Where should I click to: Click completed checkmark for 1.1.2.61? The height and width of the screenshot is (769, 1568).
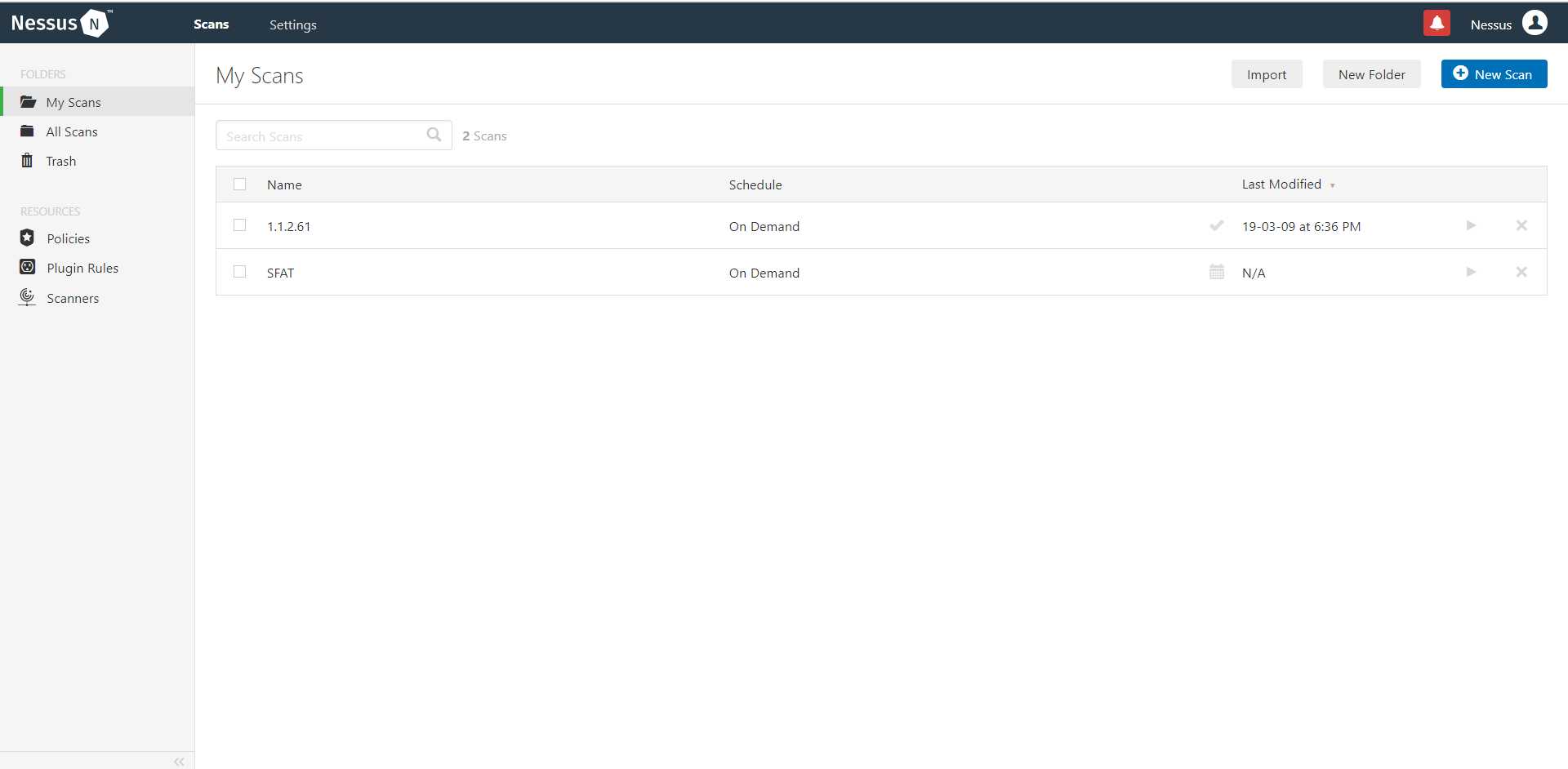tap(1216, 225)
